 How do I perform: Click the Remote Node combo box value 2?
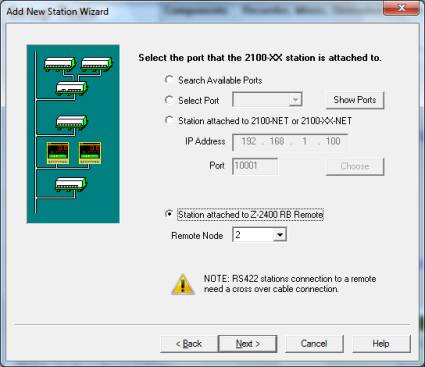253,235
